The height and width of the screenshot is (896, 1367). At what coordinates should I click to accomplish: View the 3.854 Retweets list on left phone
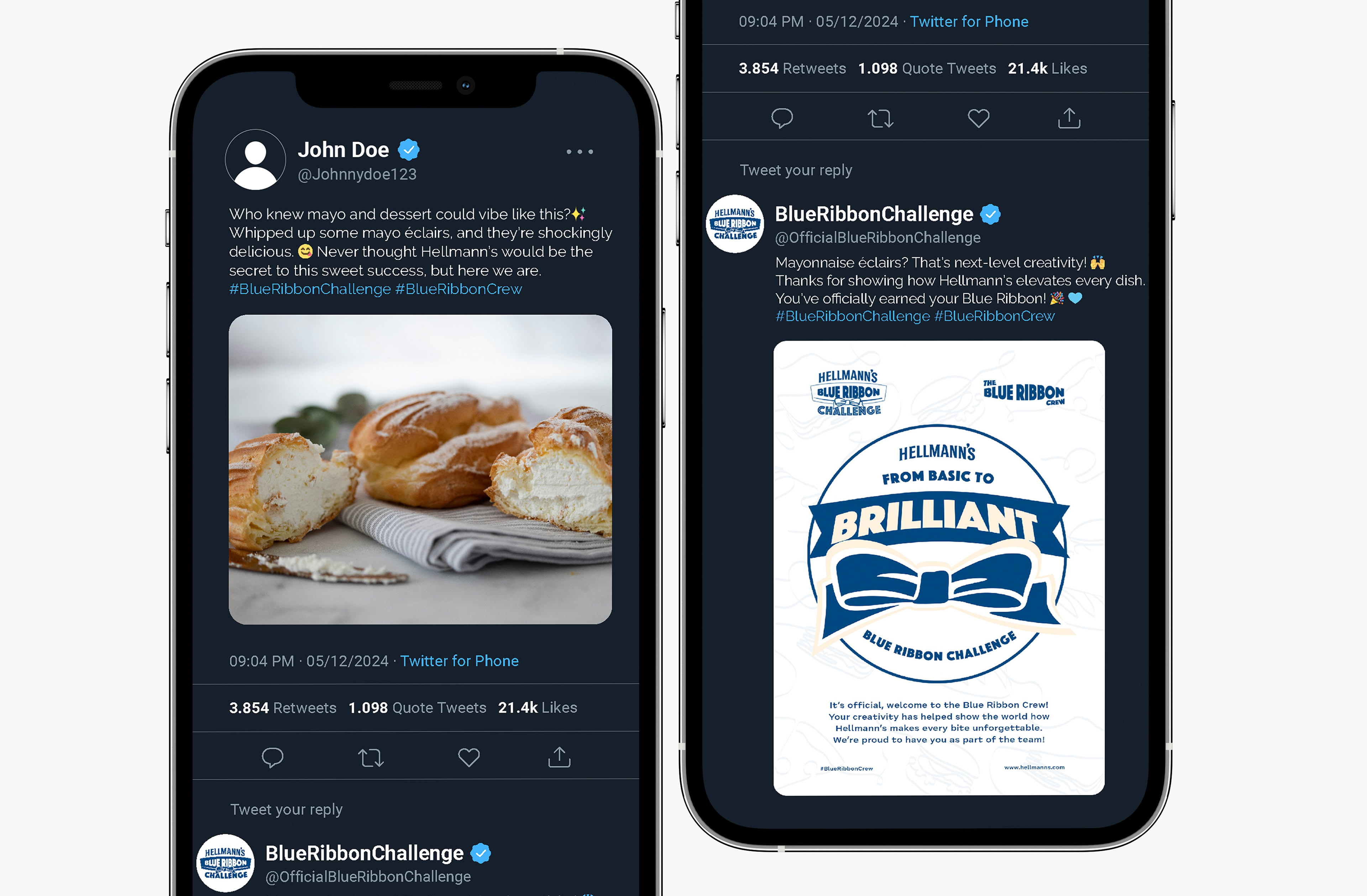[x=283, y=707]
